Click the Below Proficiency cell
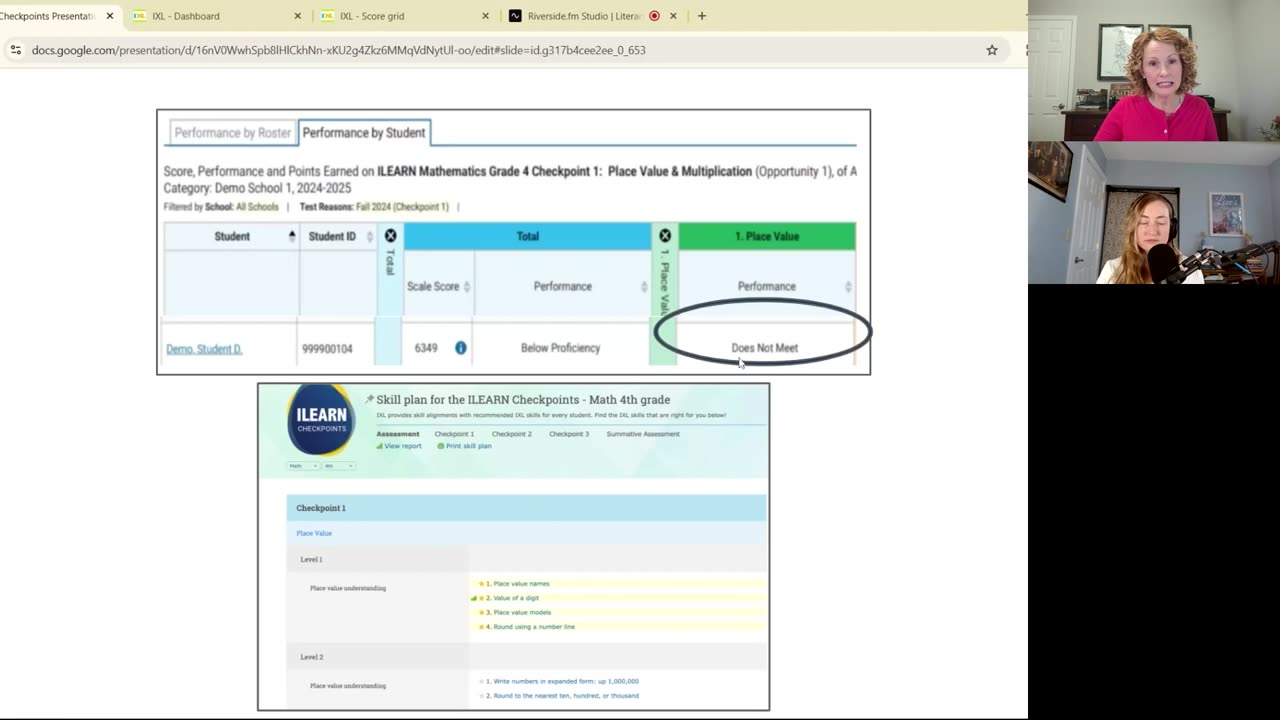 point(560,348)
